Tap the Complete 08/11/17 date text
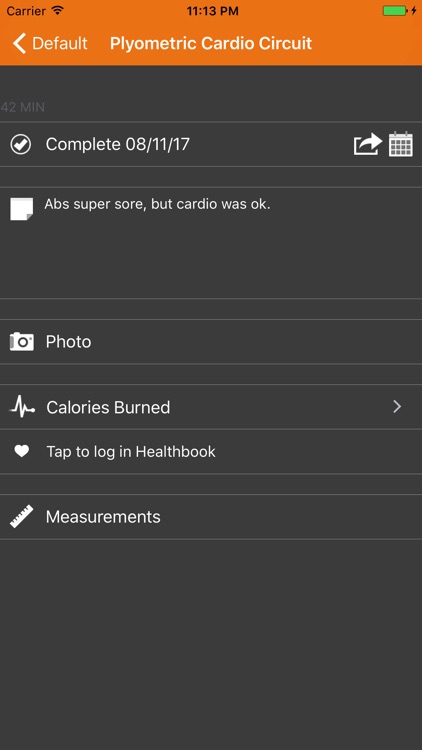This screenshot has width=422, height=750. tap(118, 144)
